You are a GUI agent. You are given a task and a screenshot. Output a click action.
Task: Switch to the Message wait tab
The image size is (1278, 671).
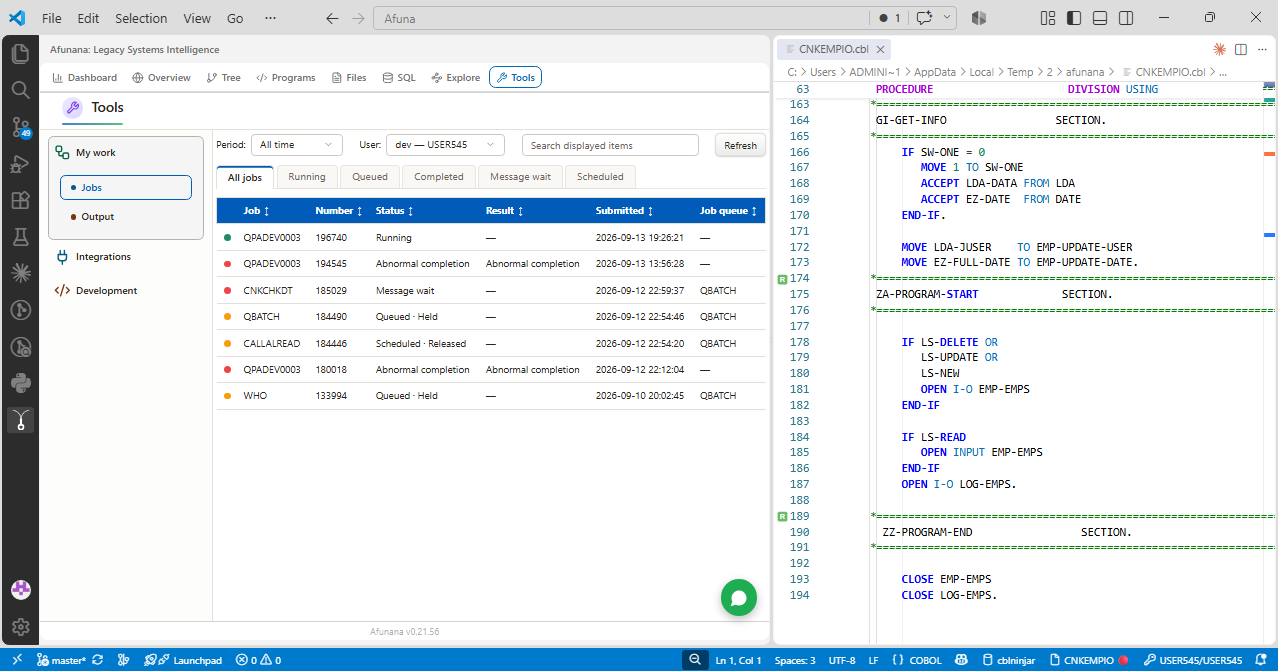point(520,177)
